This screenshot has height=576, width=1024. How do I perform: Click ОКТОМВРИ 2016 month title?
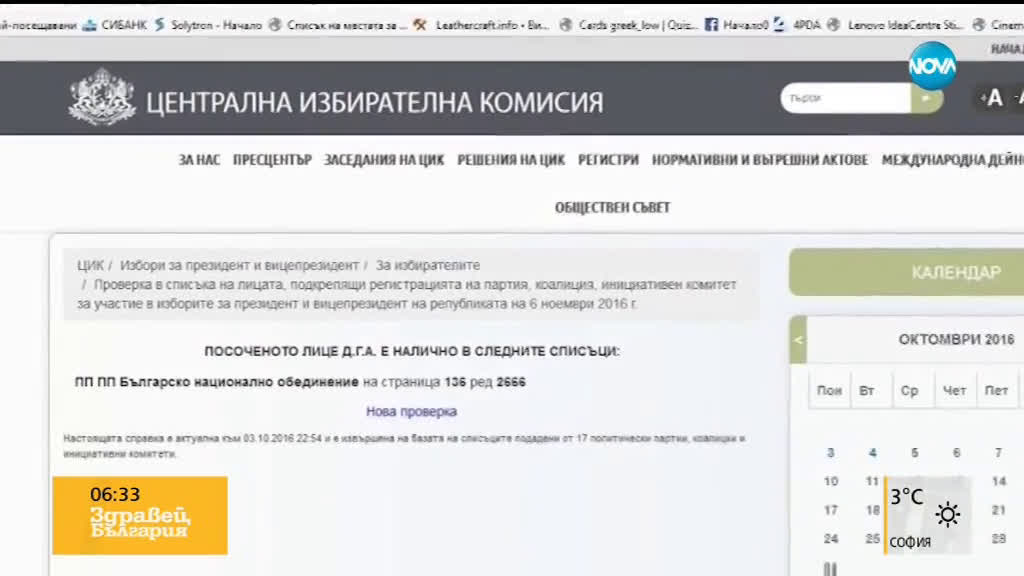coord(956,340)
